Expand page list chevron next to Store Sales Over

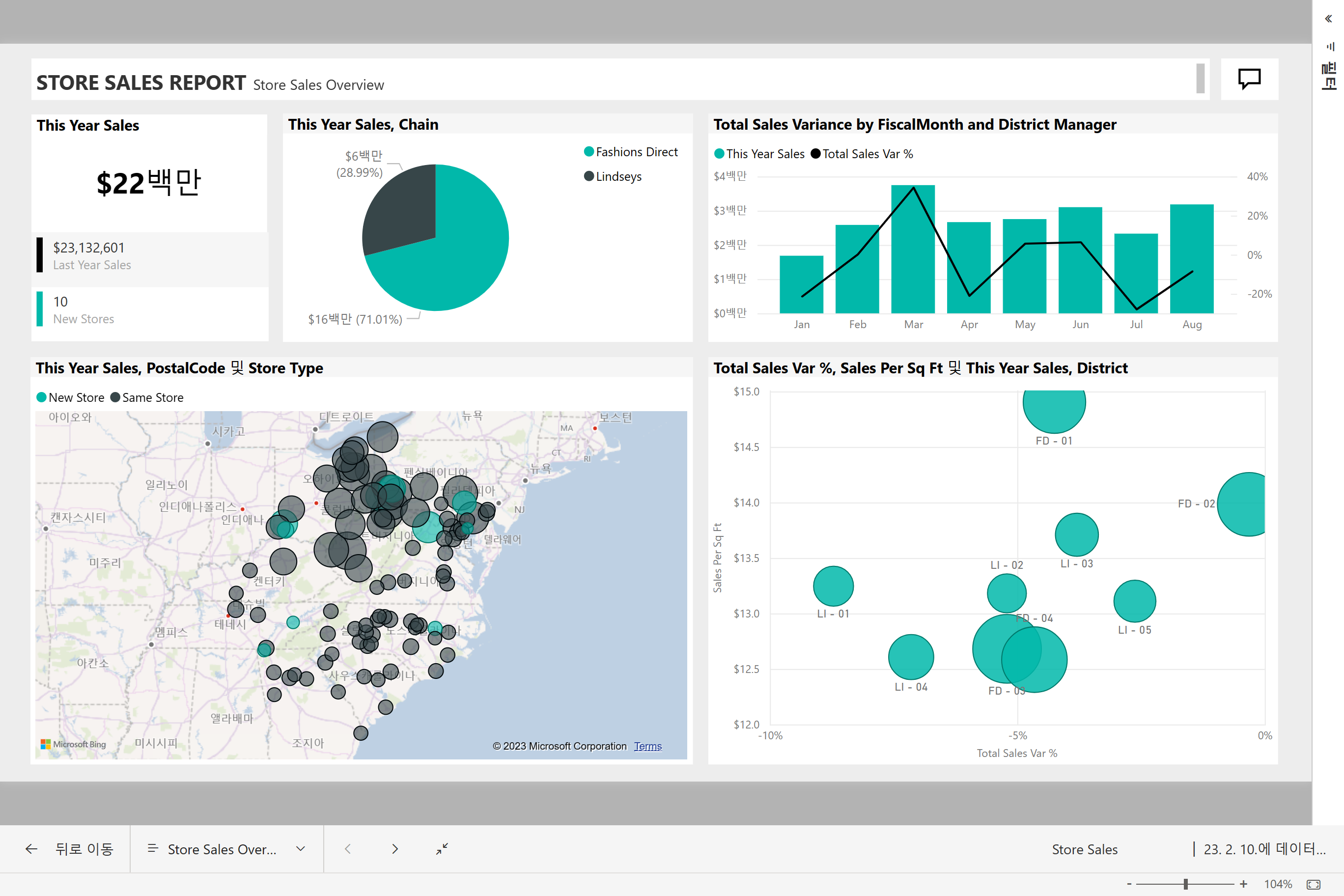301,849
